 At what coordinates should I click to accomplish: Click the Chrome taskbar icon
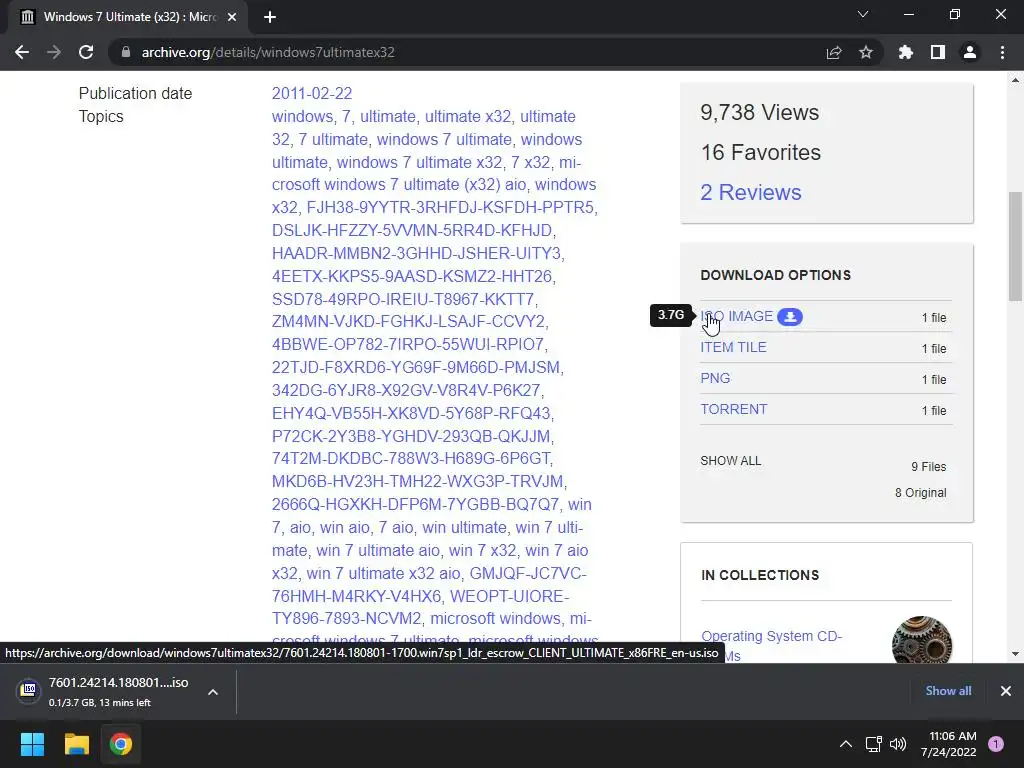[121, 744]
